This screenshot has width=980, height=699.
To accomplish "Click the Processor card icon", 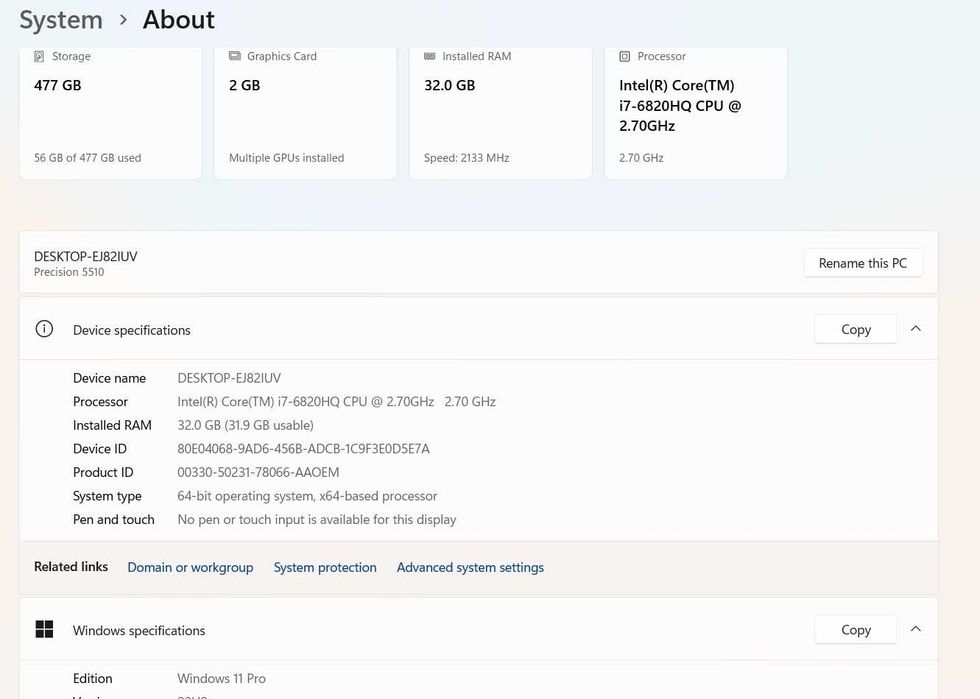I will click(624, 56).
